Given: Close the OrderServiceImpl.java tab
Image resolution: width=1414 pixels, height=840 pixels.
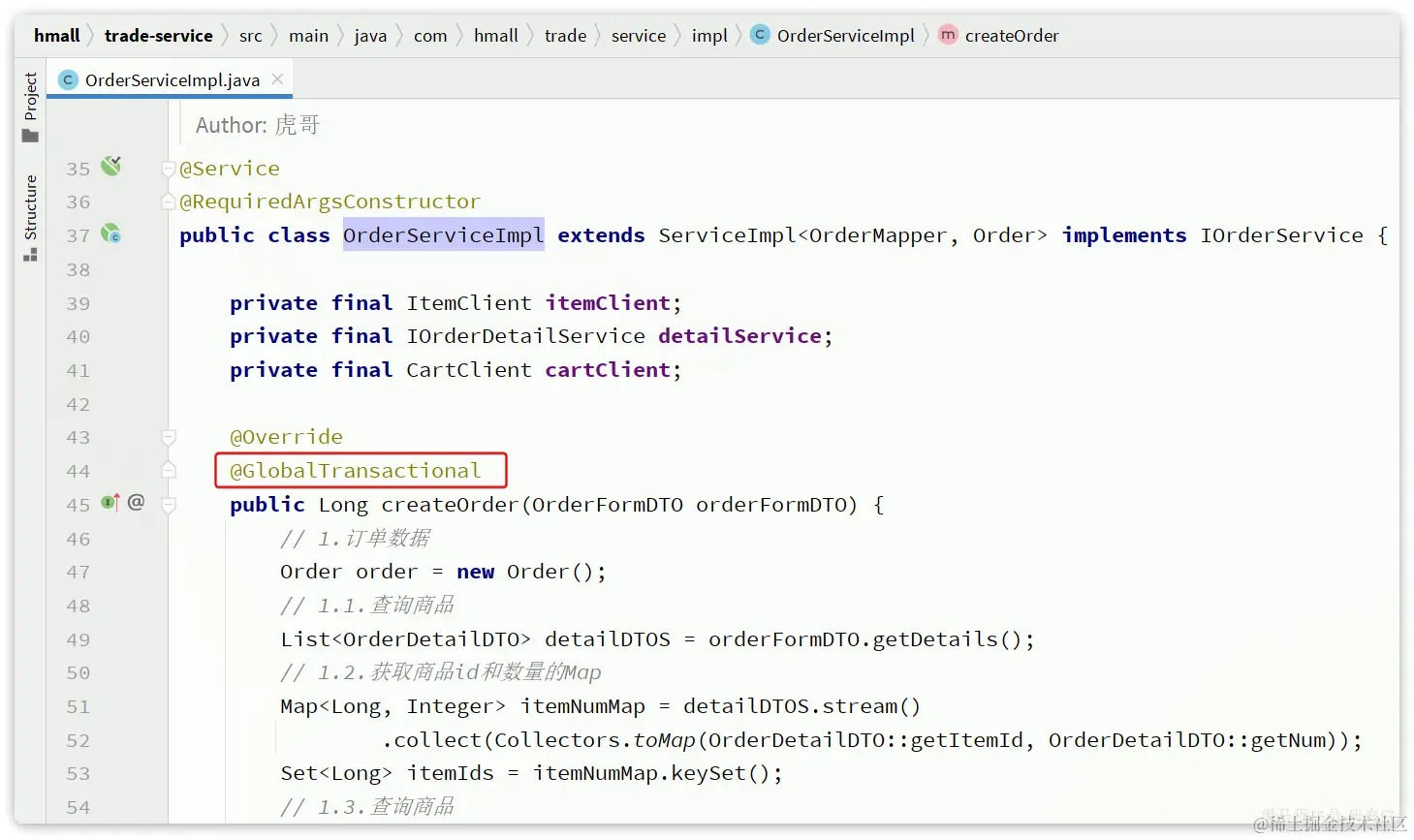Looking at the screenshot, I should [277, 79].
